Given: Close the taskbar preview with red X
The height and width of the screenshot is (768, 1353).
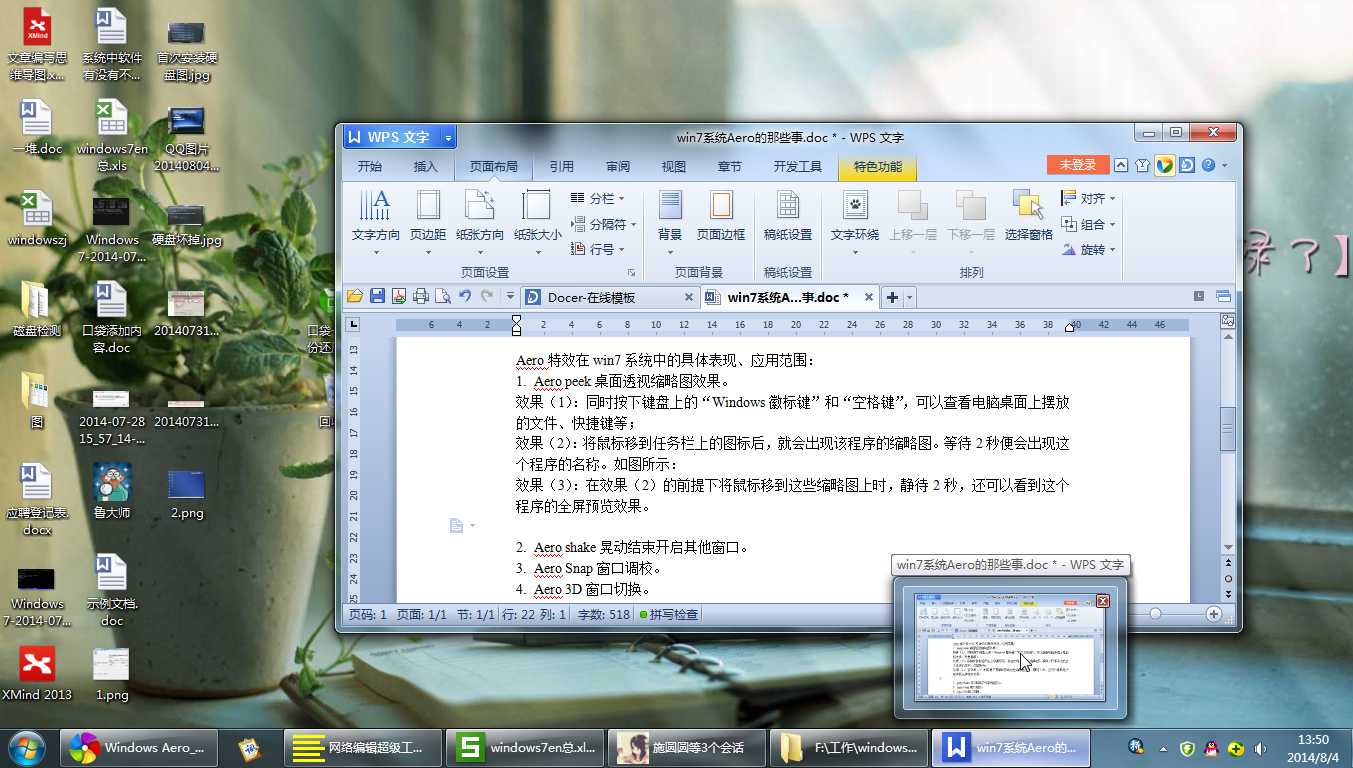Looking at the screenshot, I should (1102, 601).
